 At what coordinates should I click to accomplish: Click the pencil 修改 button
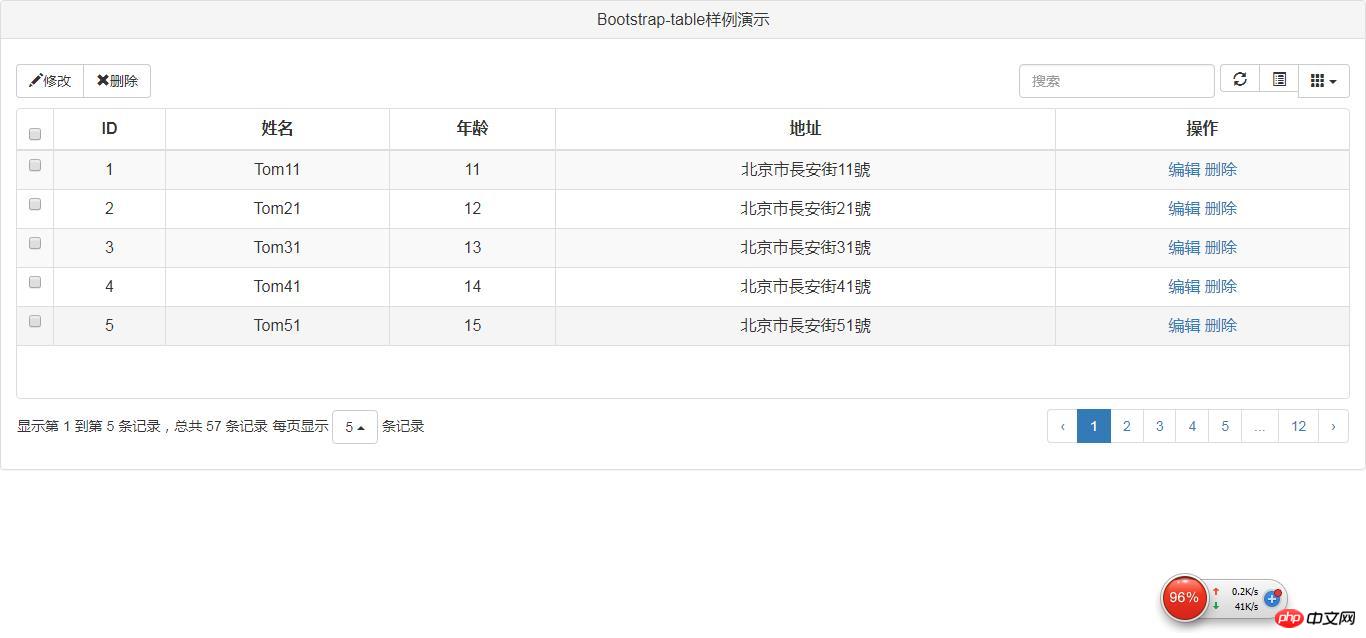click(x=50, y=81)
